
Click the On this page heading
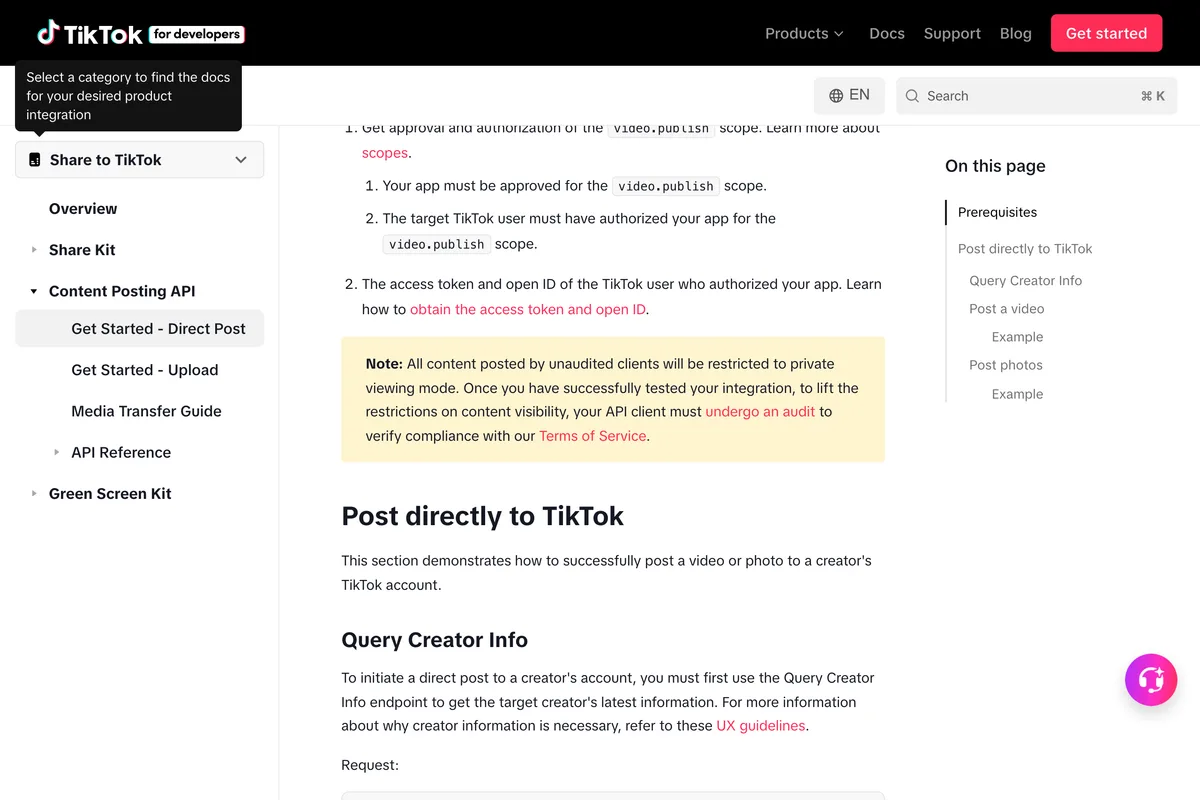click(x=995, y=166)
